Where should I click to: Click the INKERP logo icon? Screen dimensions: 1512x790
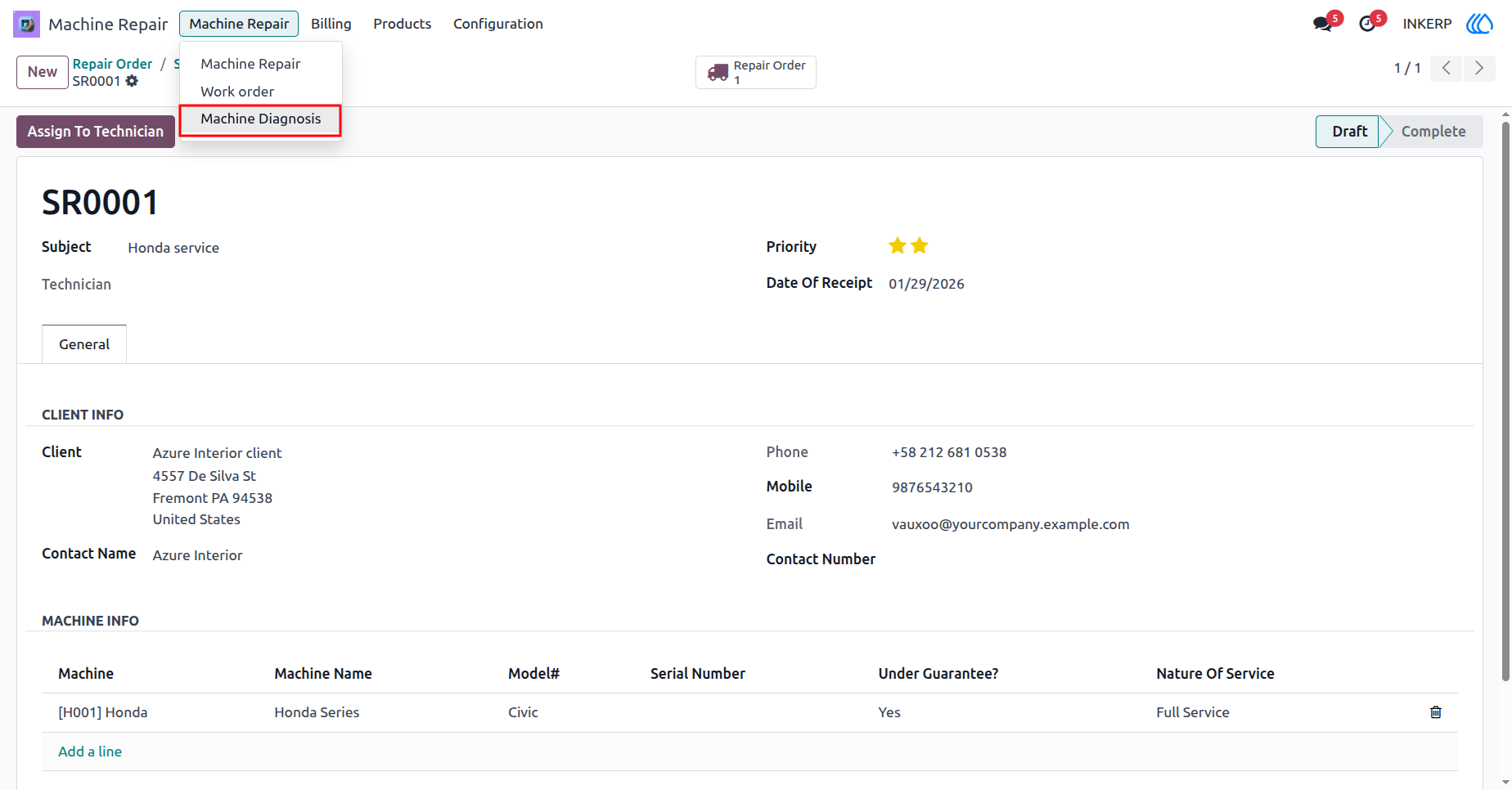1479,24
